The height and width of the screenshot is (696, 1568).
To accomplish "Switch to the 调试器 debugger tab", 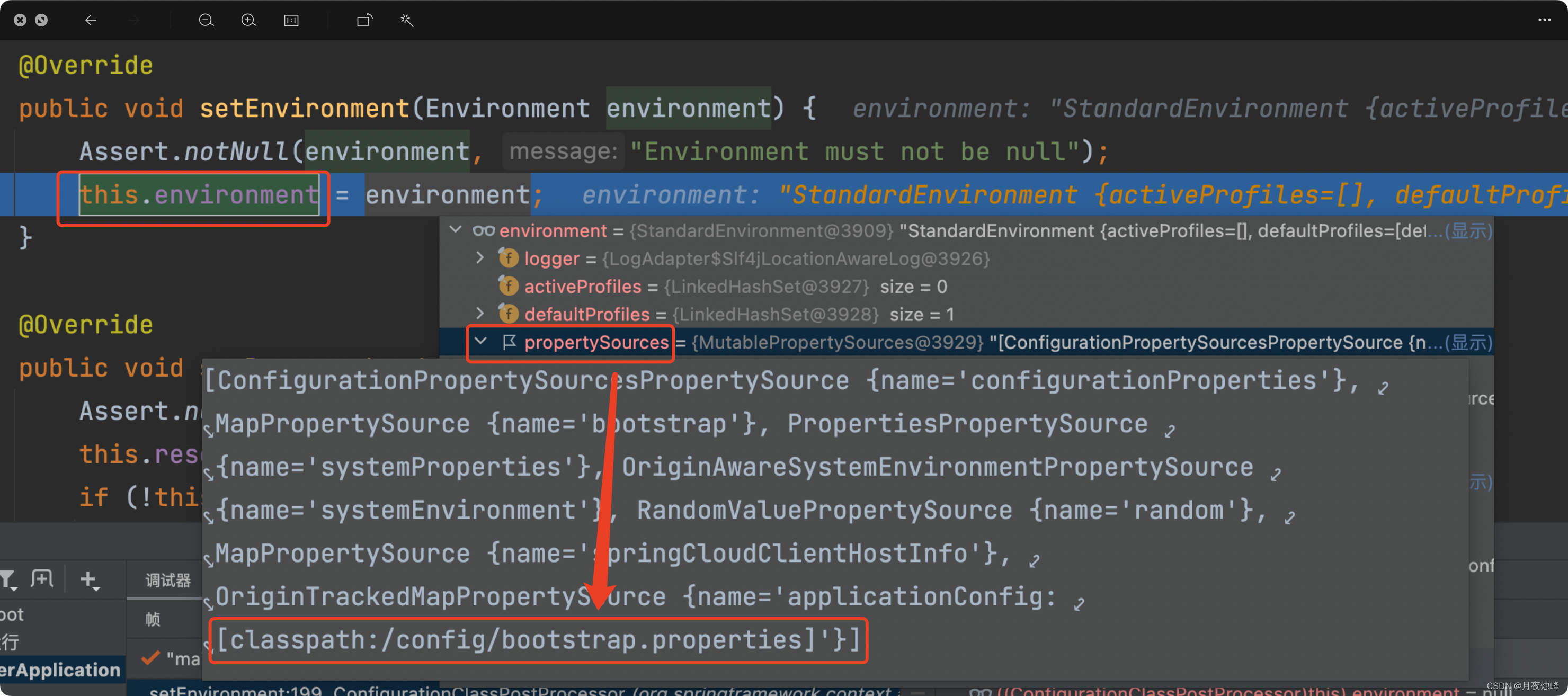I will (x=168, y=581).
